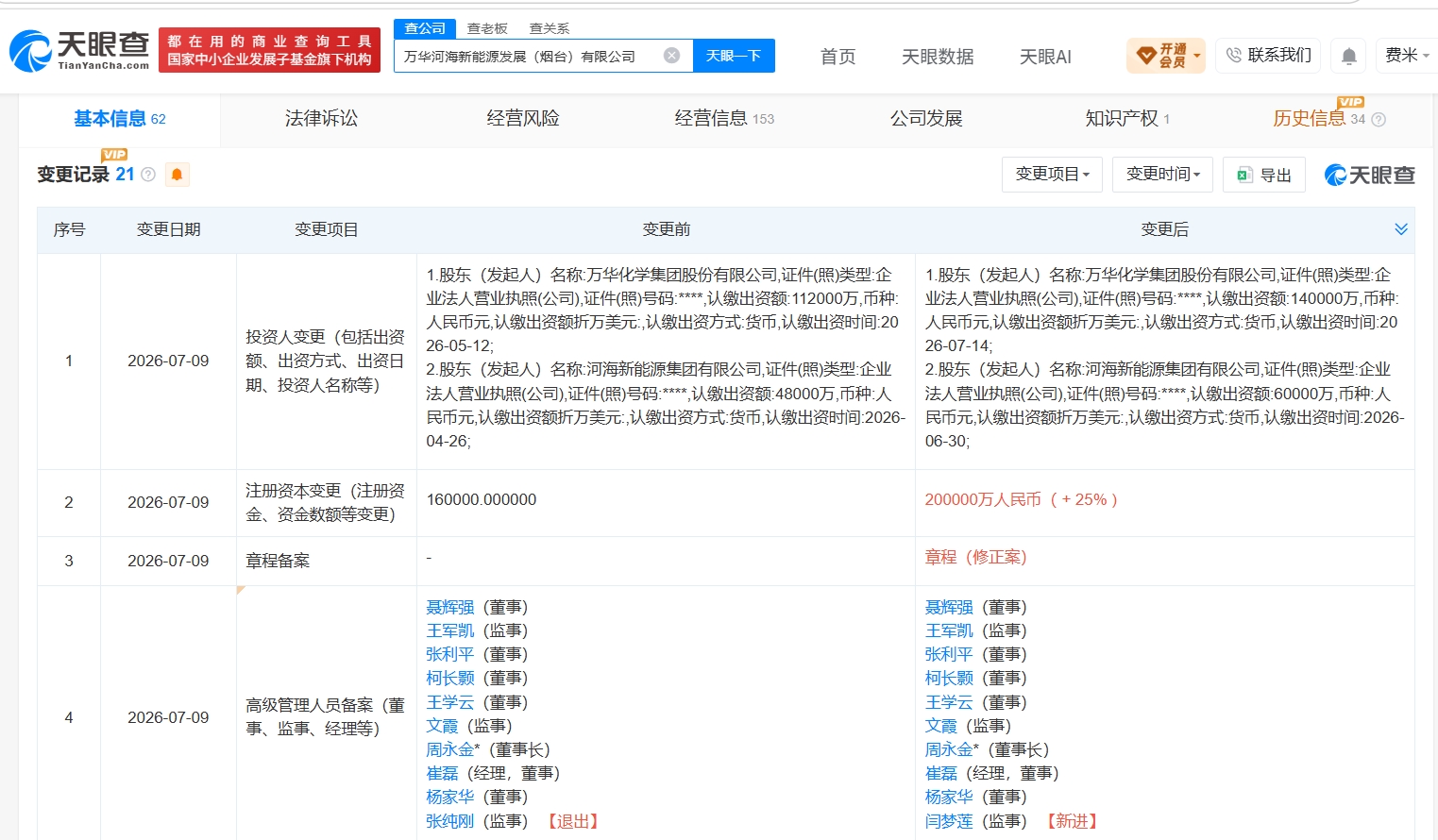Open 章程（修正案）link in row 3
Viewport: 1438px width, 840px height.
(x=975, y=558)
